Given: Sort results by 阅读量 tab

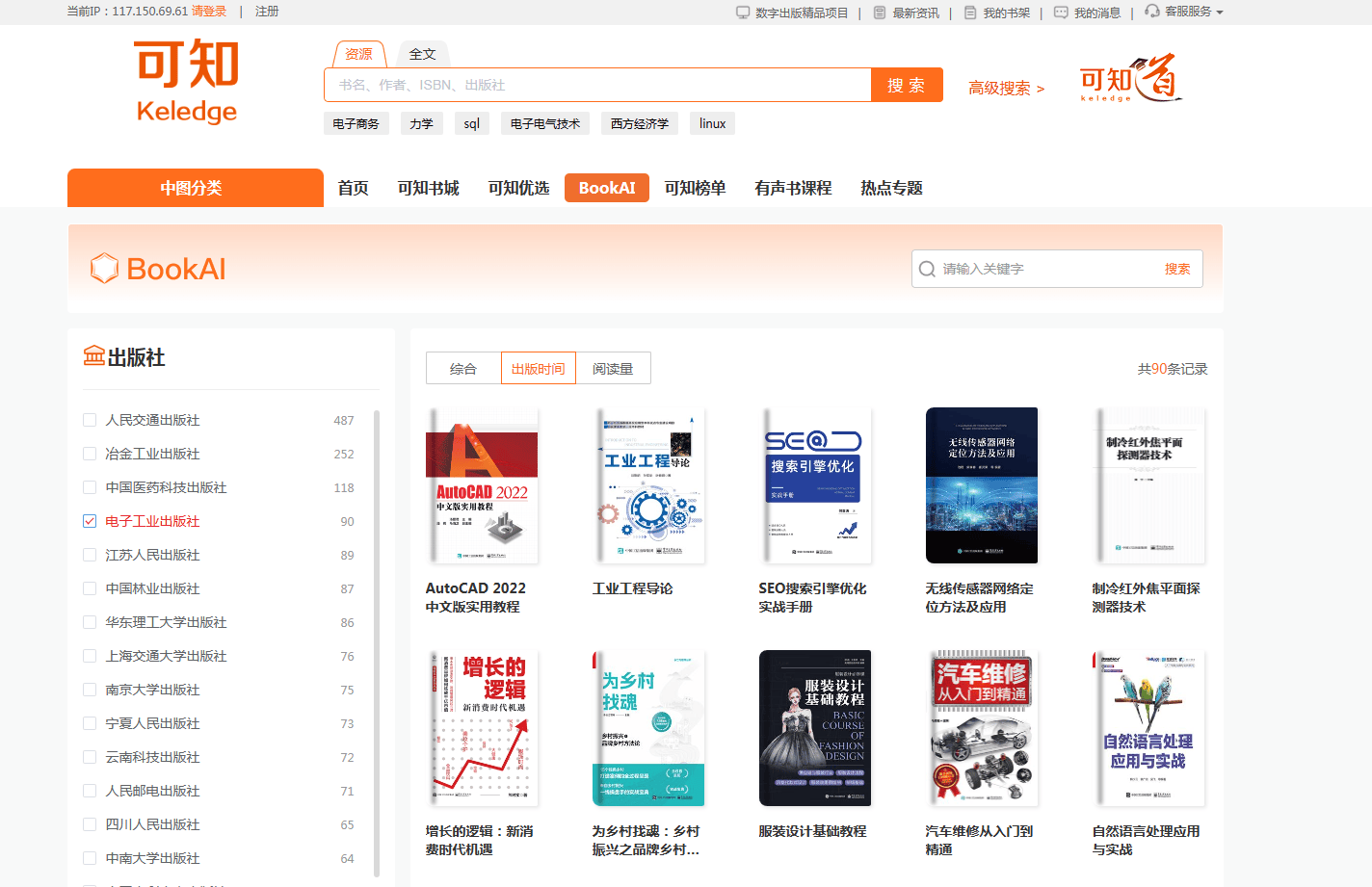Looking at the screenshot, I should click(x=613, y=369).
